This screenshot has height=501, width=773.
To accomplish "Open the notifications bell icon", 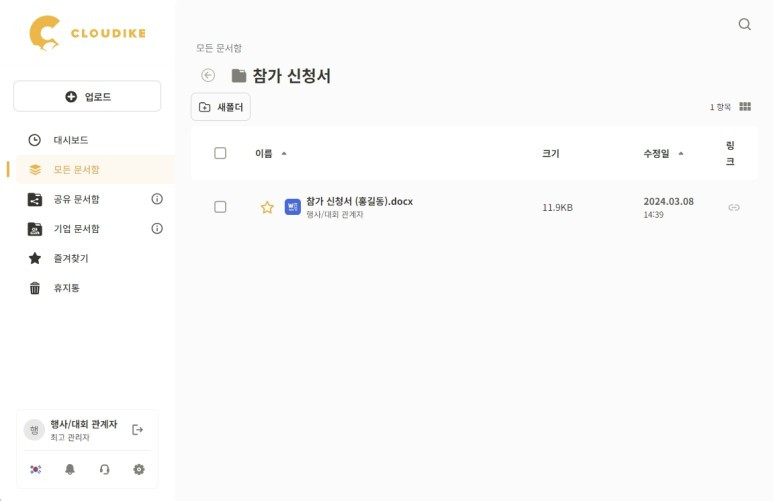I will tap(70, 469).
